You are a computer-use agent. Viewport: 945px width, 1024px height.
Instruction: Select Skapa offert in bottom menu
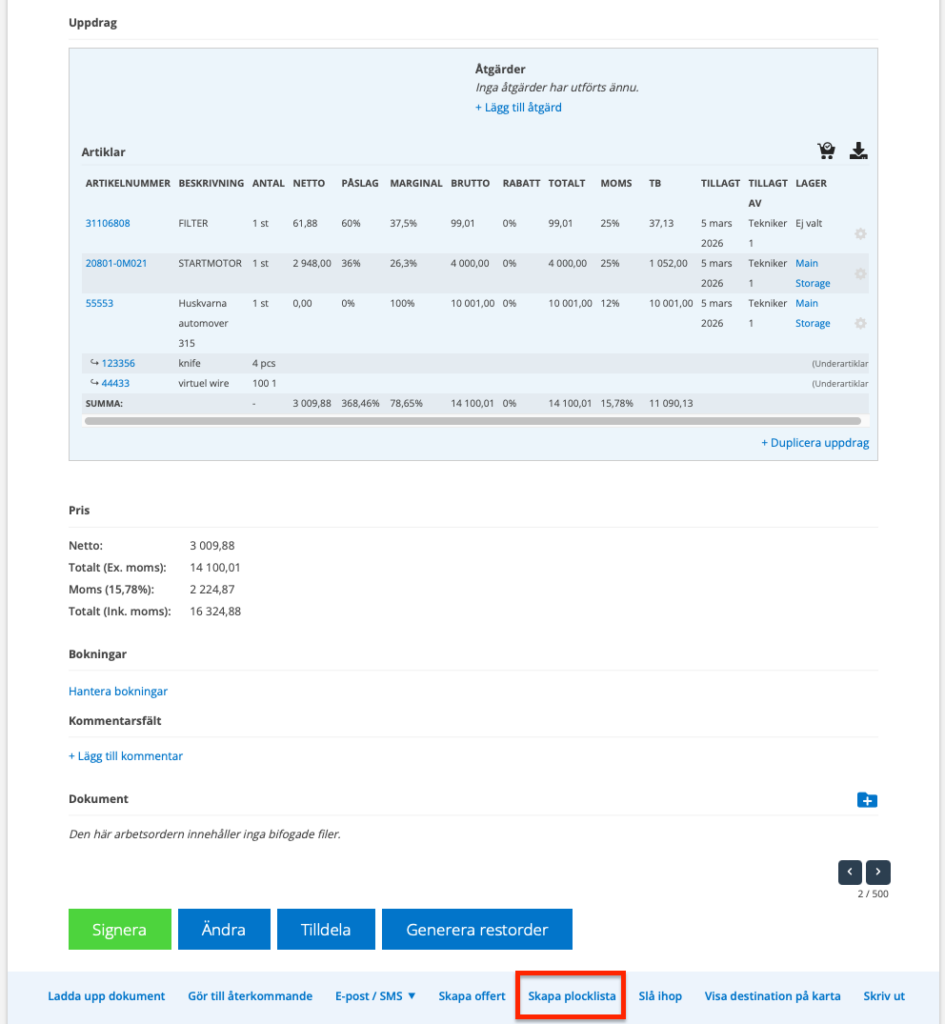pos(472,996)
